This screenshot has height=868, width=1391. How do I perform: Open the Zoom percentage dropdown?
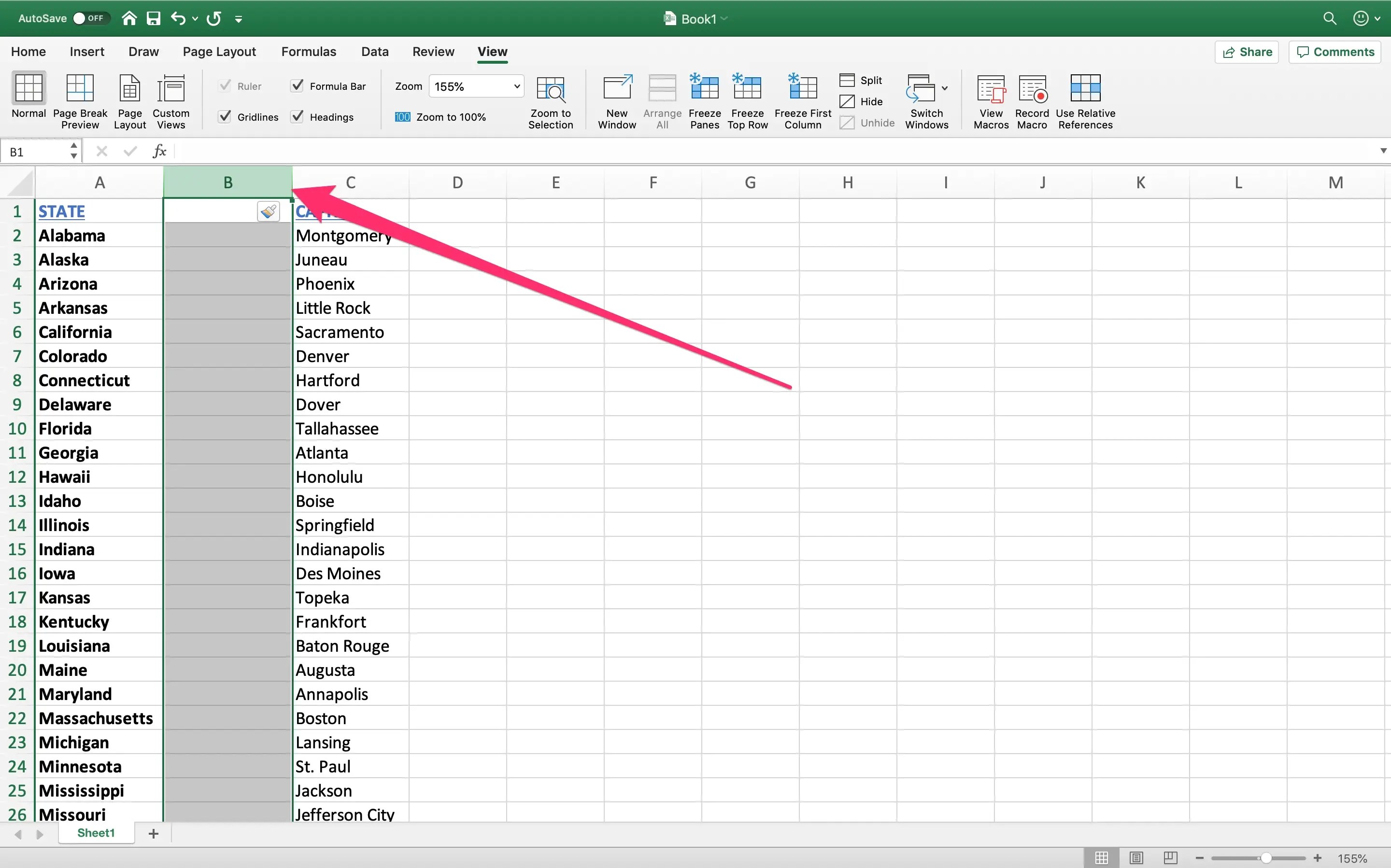(x=516, y=86)
